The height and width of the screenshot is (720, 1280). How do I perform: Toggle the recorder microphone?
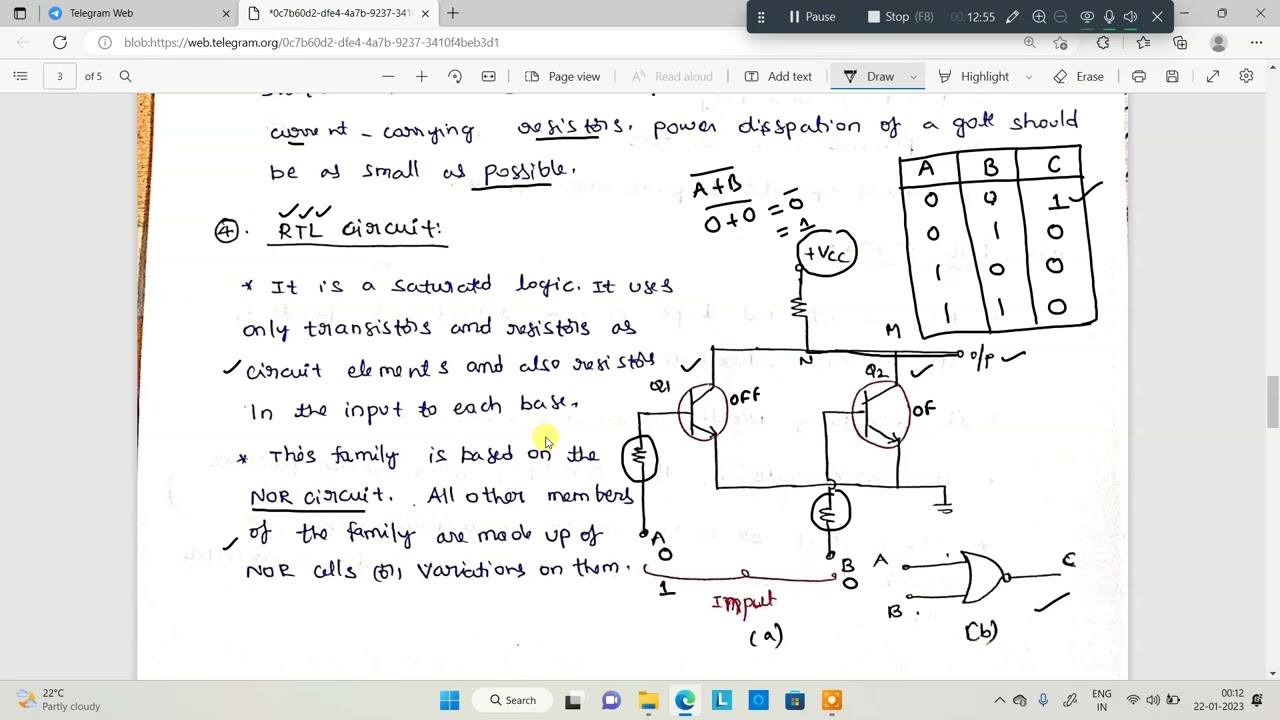point(1109,16)
